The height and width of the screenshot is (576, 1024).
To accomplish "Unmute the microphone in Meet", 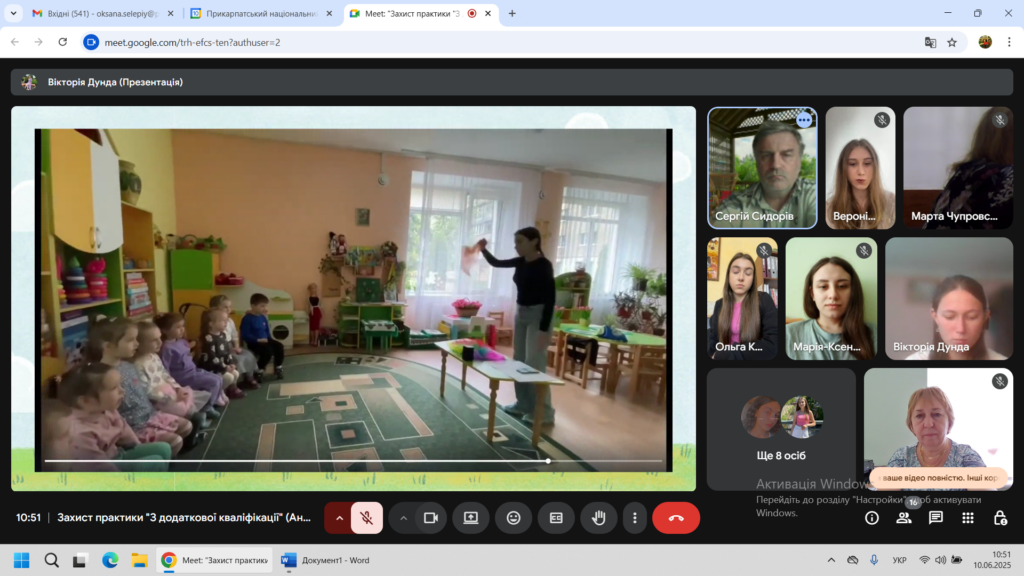I will click(x=367, y=518).
